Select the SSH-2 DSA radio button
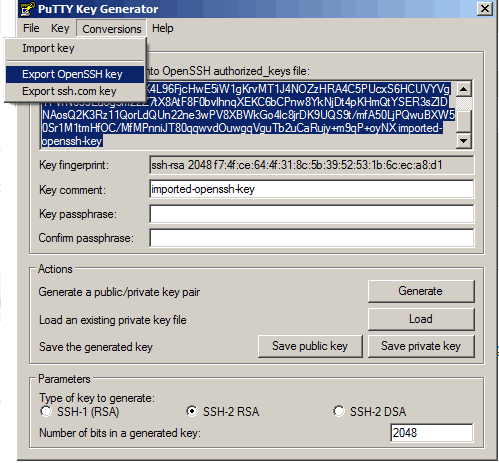Image resolution: width=499 pixels, height=463 pixels. (x=339, y=411)
